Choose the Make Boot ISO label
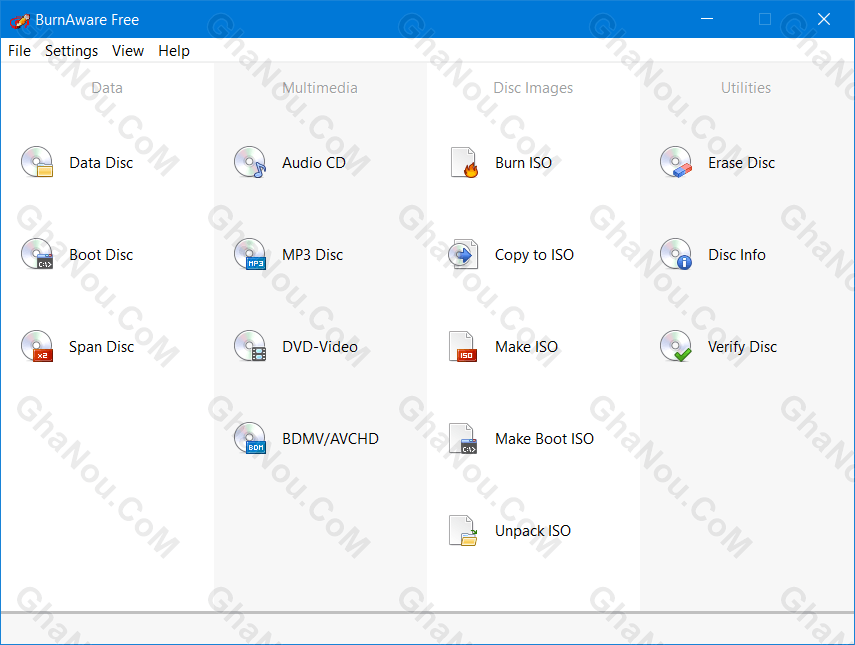Viewport: 855px width, 645px height. (545, 439)
